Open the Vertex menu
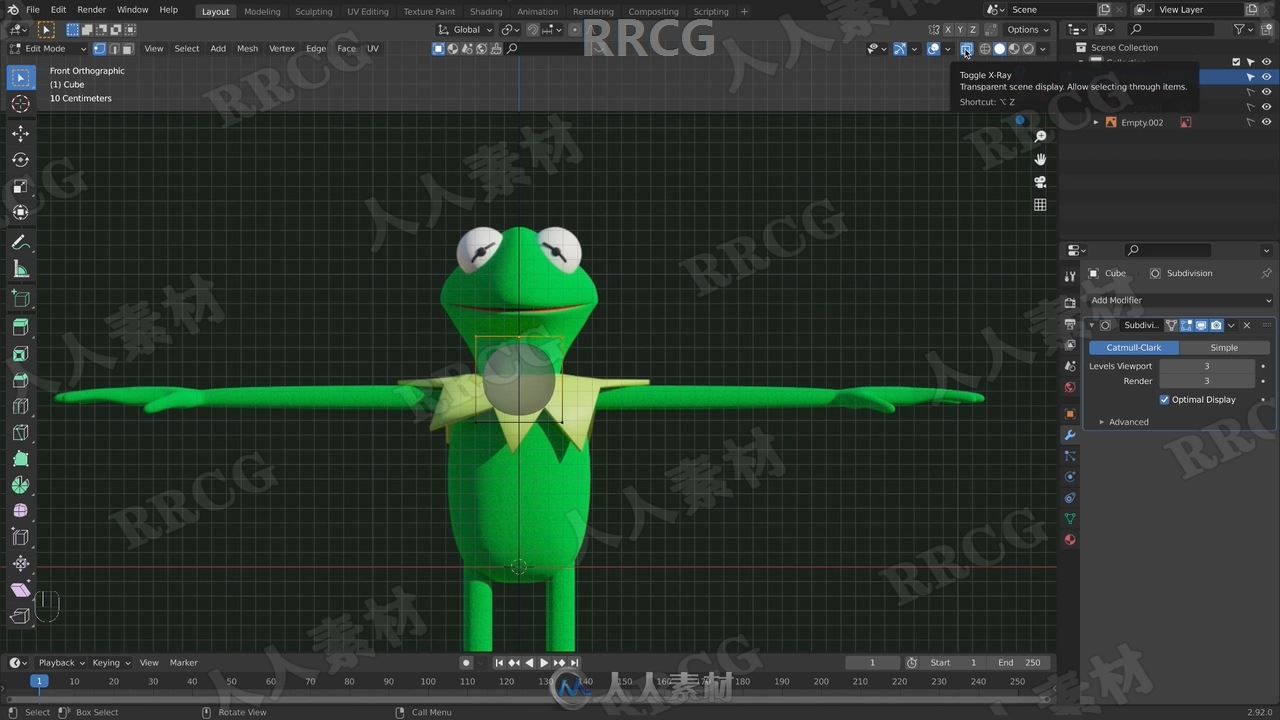Screen dimensions: 1280x720 (x=282, y=48)
